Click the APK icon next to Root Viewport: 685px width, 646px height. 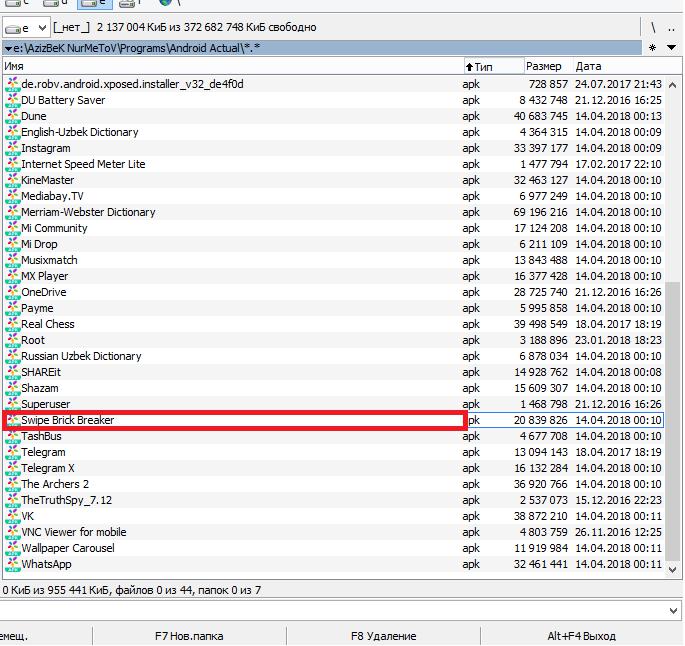13,340
